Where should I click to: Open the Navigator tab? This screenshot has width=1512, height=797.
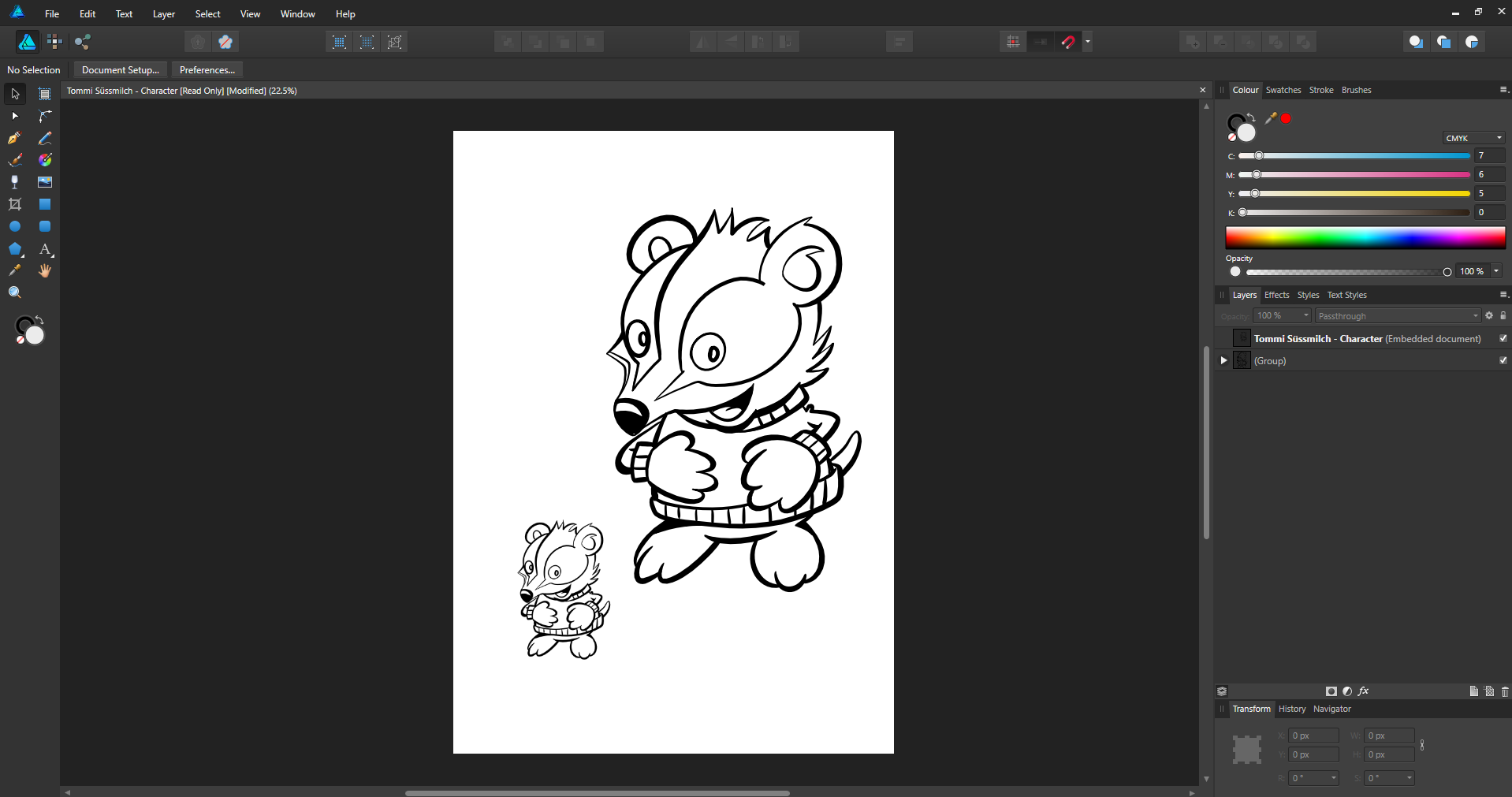pos(1332,709)
